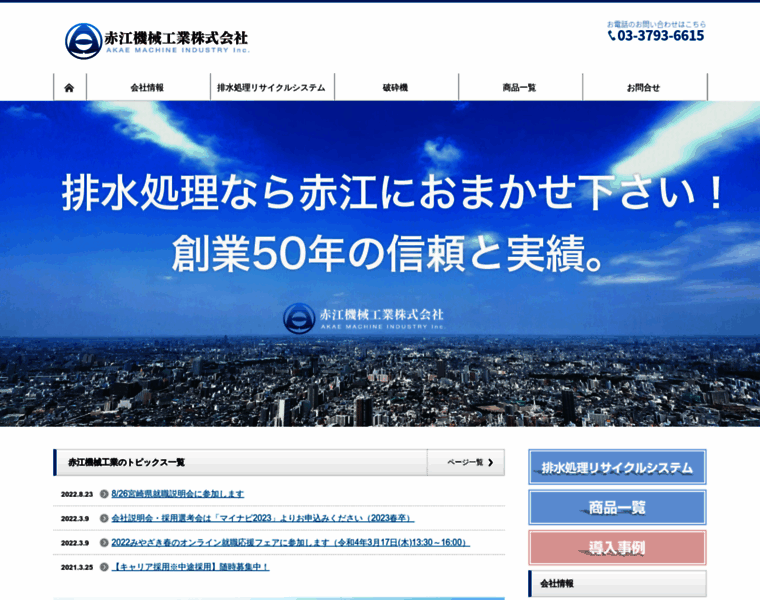Click the 会社情報 sidebar heading
Viewport: 760px width, 600px height.
click(617, 584)
